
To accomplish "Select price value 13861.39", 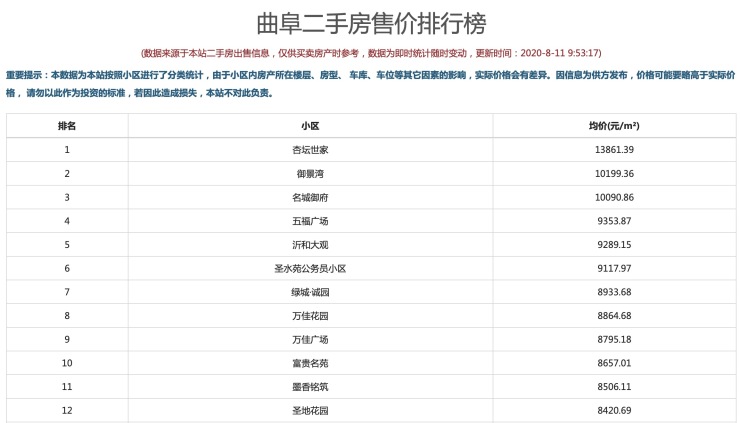I will (x=614, y=150).
